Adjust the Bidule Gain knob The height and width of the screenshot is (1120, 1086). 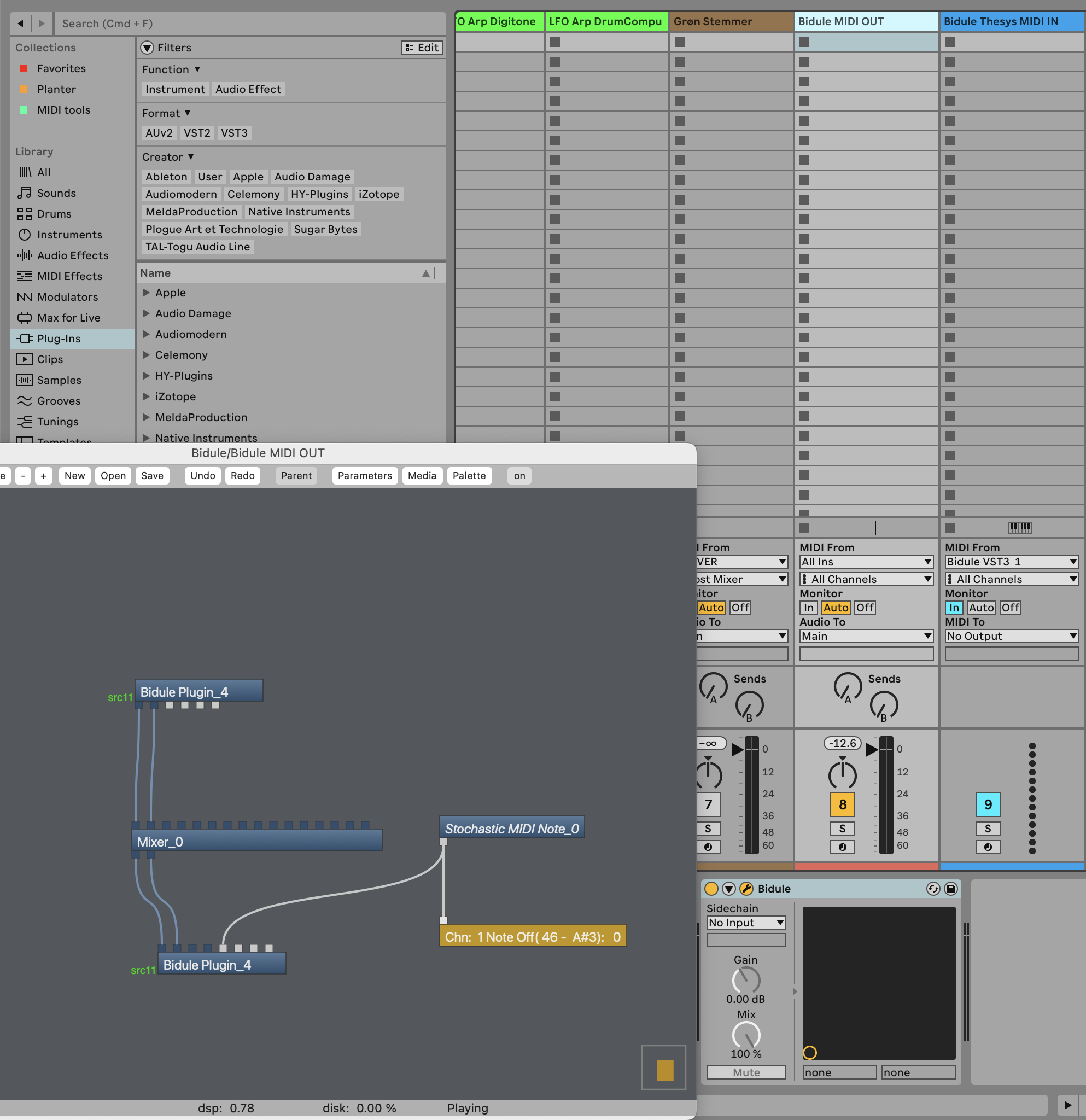click(745, 981)
